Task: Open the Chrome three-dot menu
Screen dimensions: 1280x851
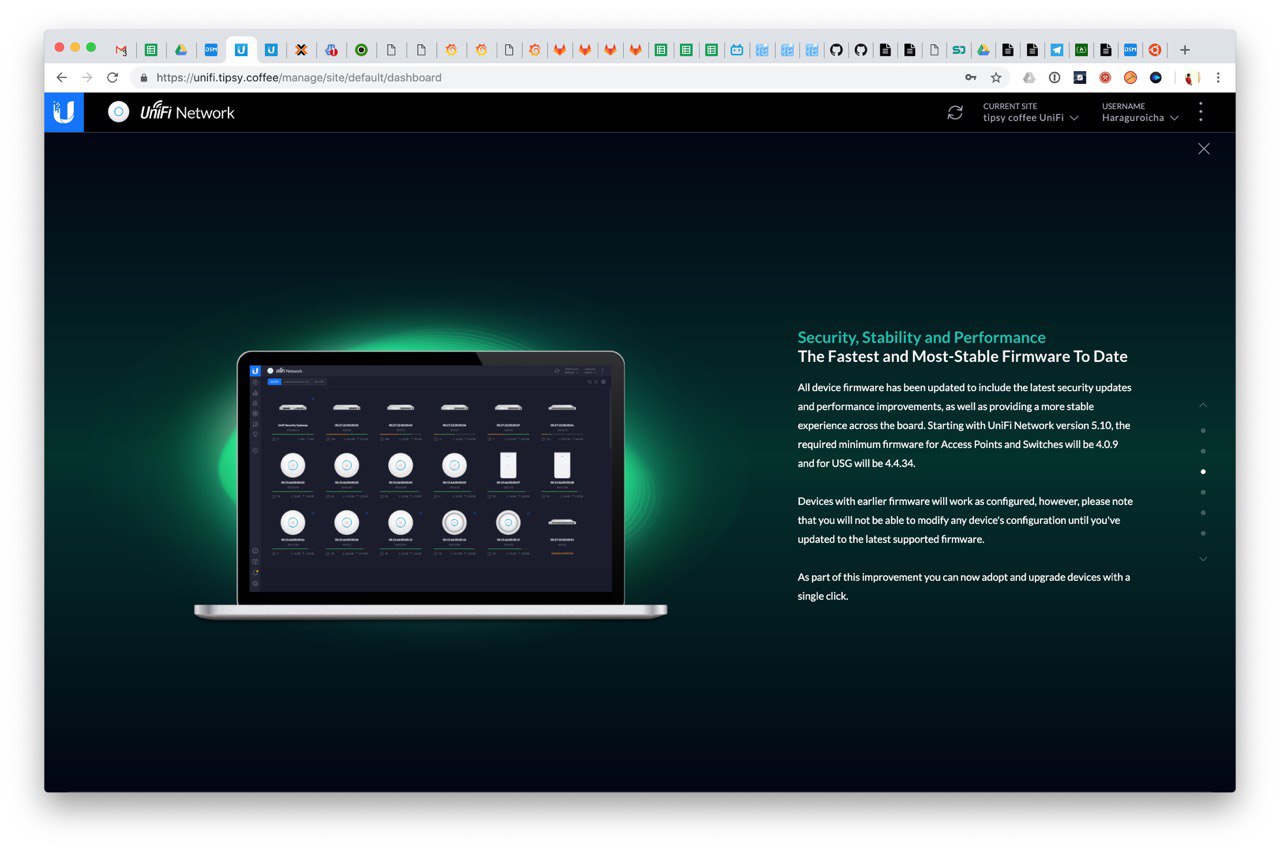Action: [x=1217, y=77]
